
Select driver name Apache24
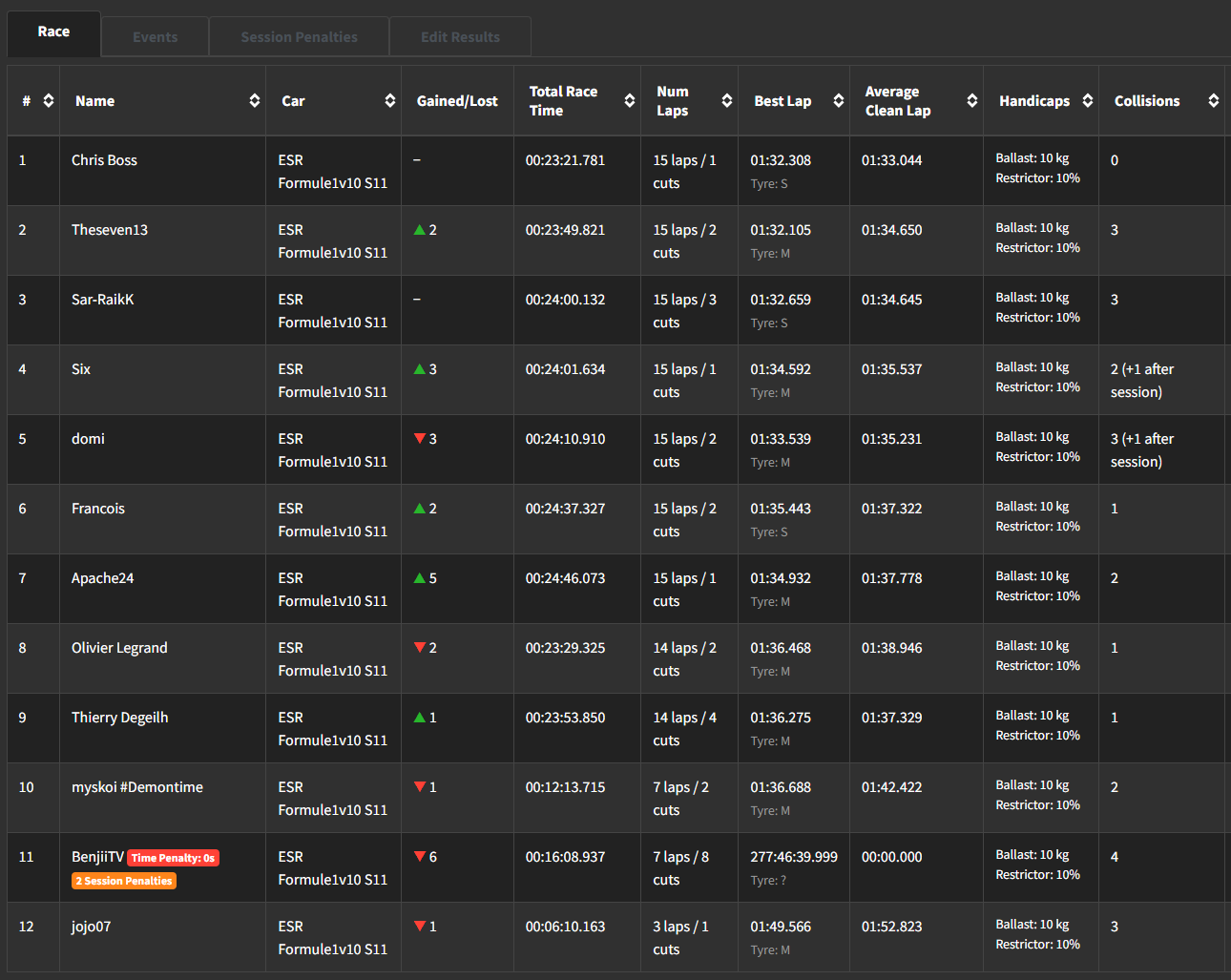(102, 578)
